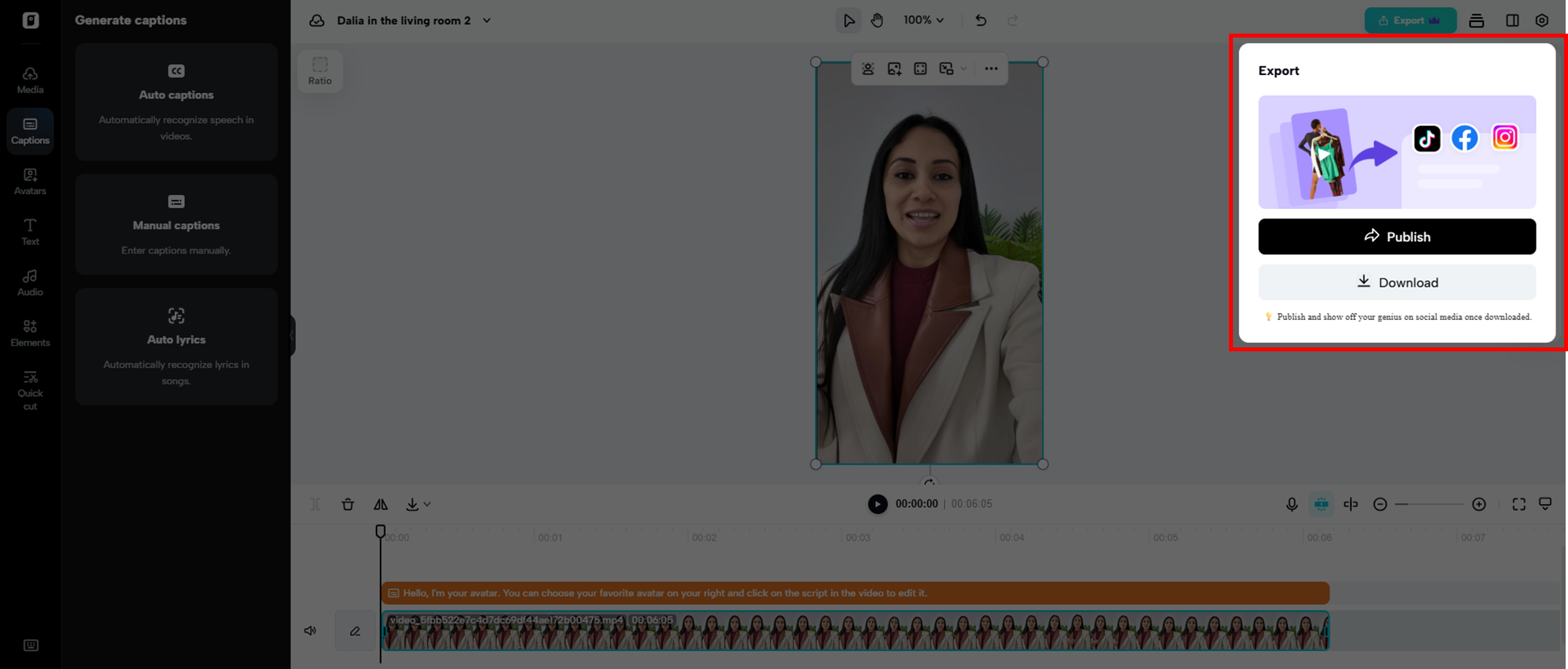This screenshot has height=669, width=1568.
Task: Toggle the preview axis icon left of zoom out
Action: (x=1350, y=505)
